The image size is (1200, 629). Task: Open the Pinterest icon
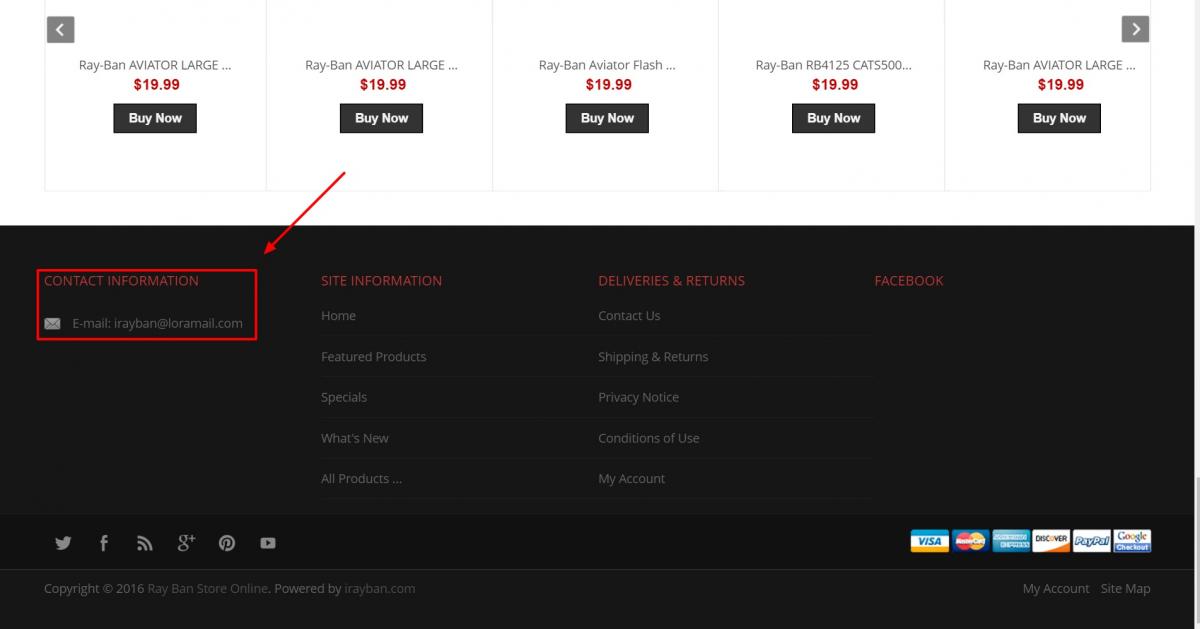click(227, 543)
